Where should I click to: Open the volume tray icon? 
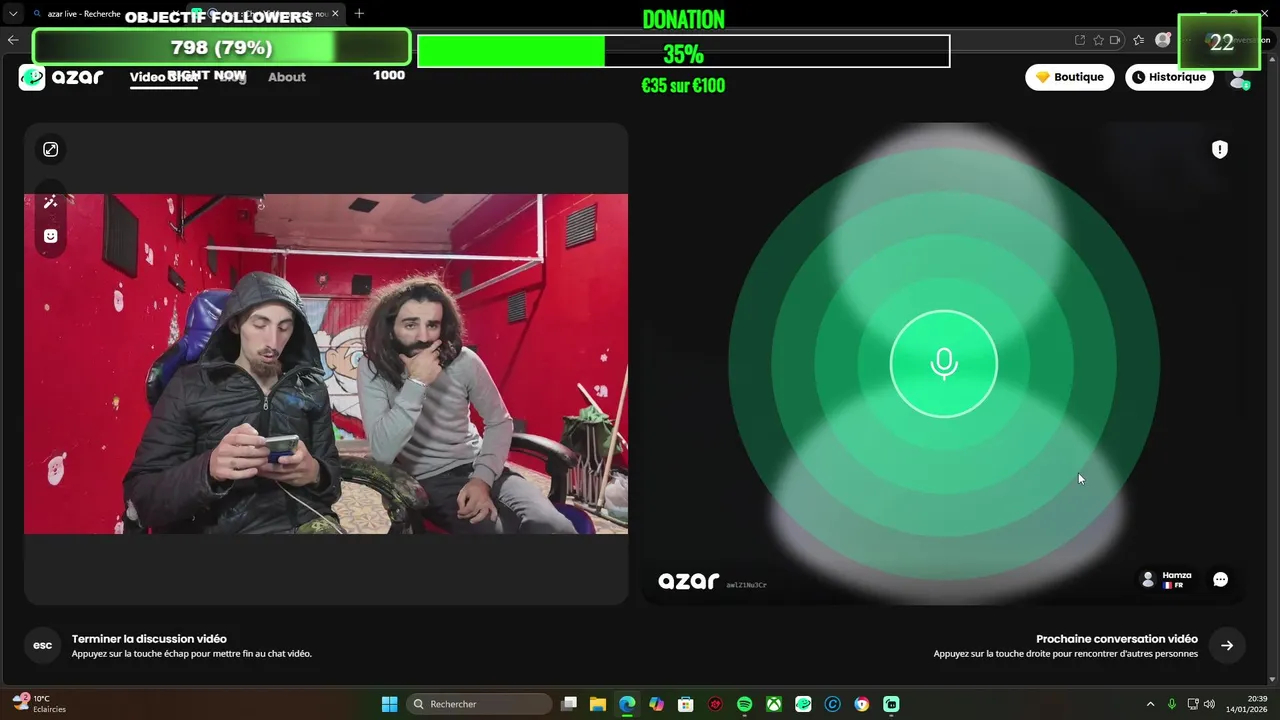point(1210,704)
